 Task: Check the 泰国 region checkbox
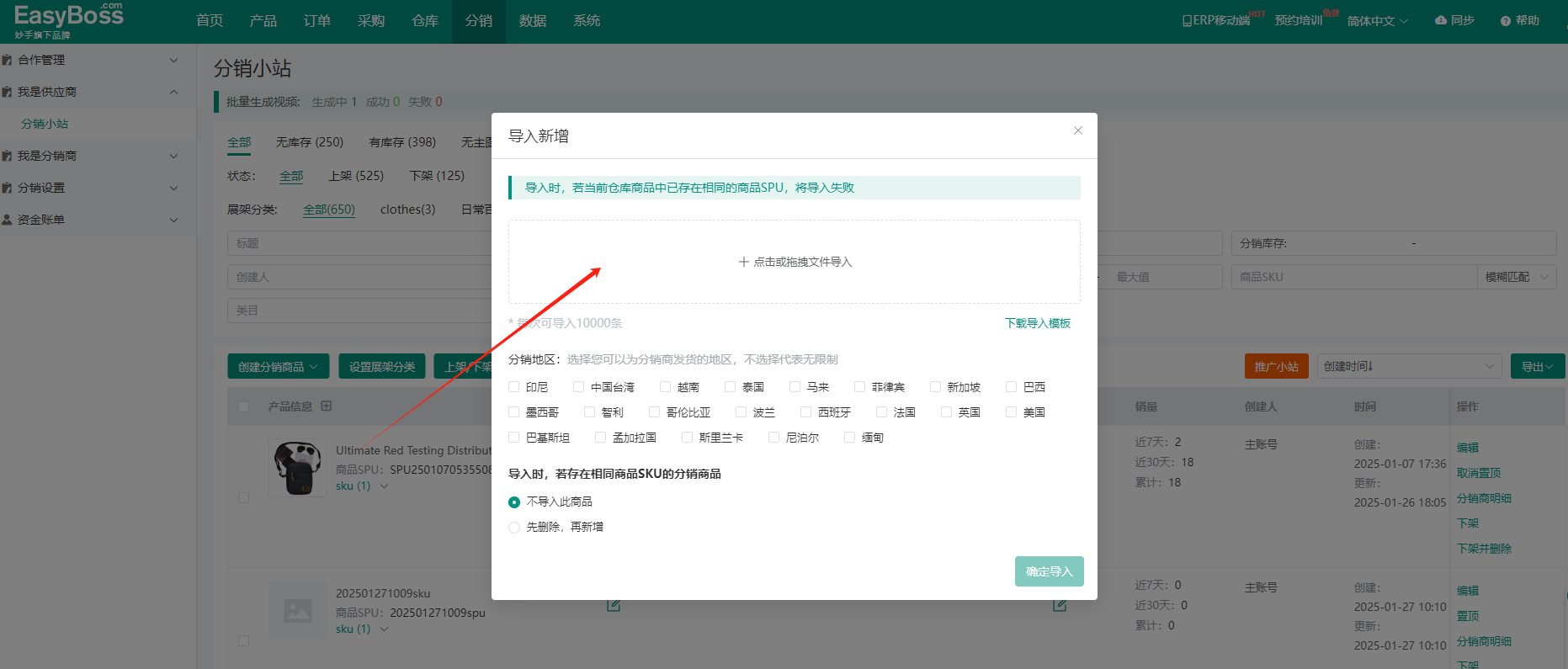[x=731, y=387]
